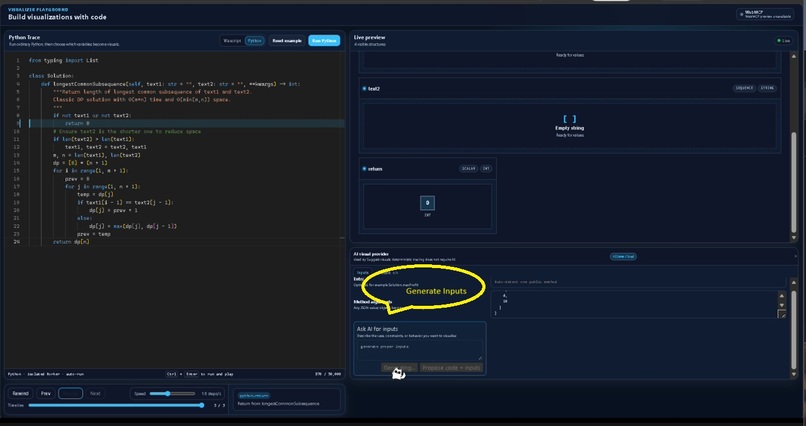This screenshot has width=806, height=426.
Task: Click the Speed slider
Action: tap(173, 394)
